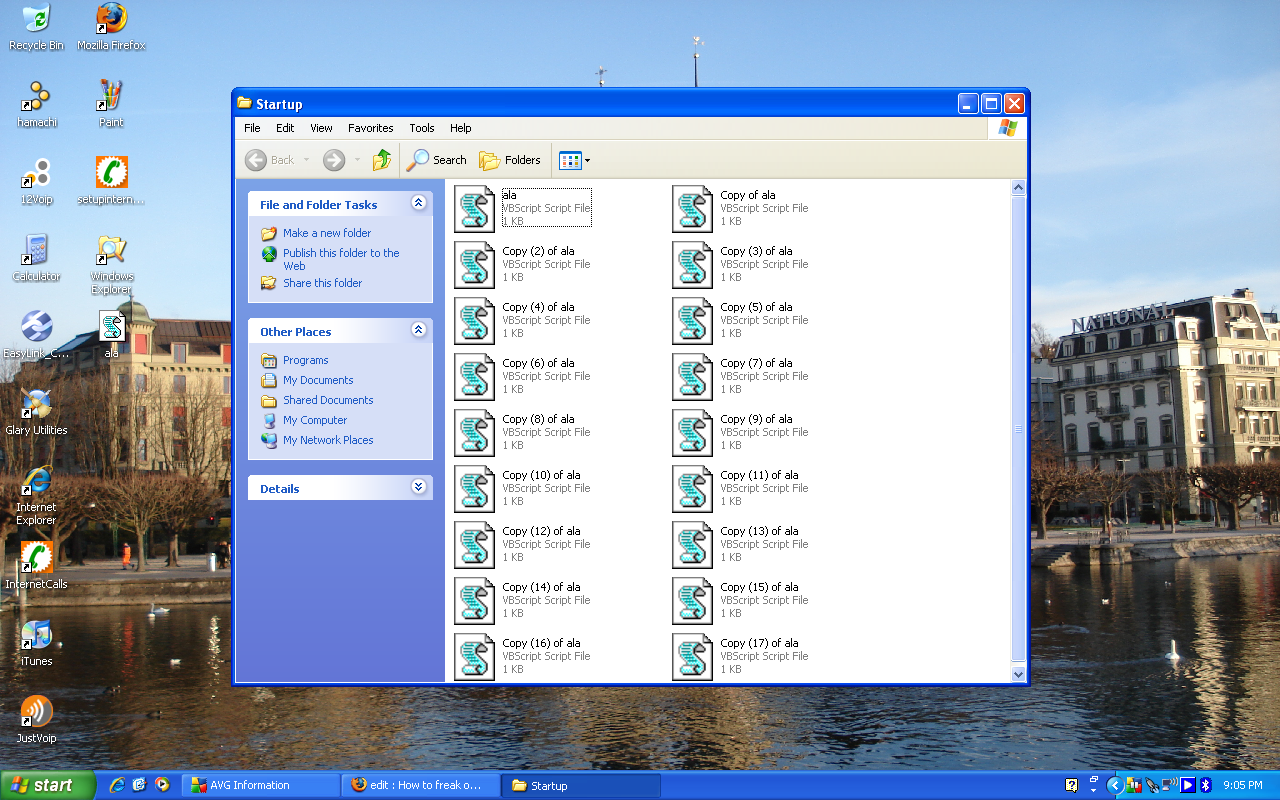Screen dimensions: 1280x800
Task: Click the Forward arrow in the toolbar
Action: (x=334, y=160)
